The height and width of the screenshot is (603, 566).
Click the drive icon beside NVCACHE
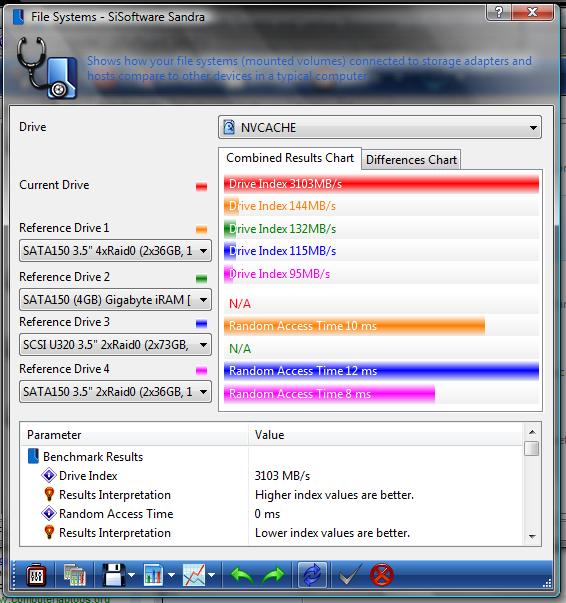[229, 127]
